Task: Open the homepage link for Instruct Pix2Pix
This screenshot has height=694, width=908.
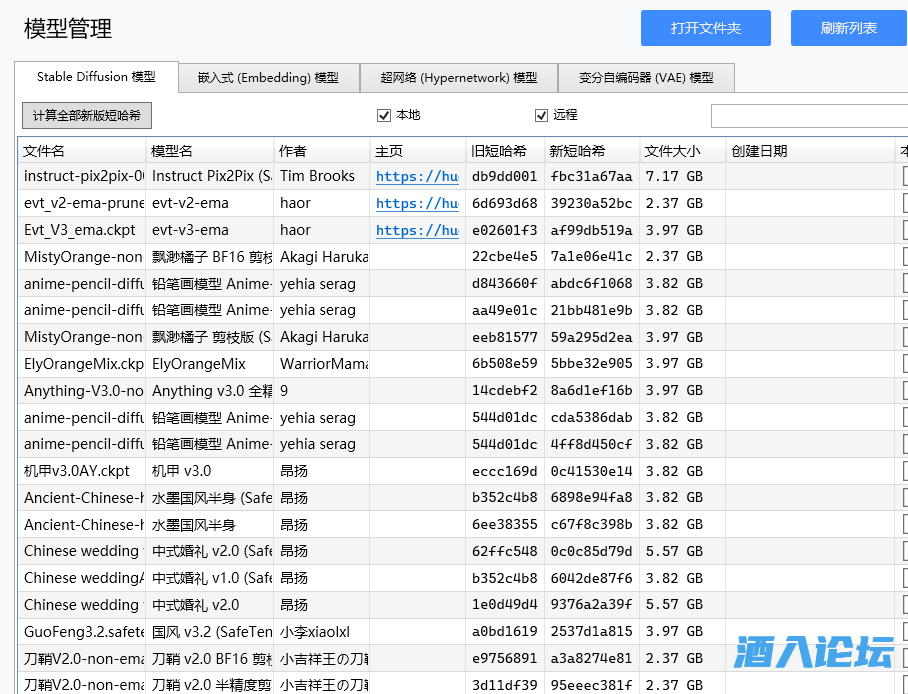Action: coord(417,177)
